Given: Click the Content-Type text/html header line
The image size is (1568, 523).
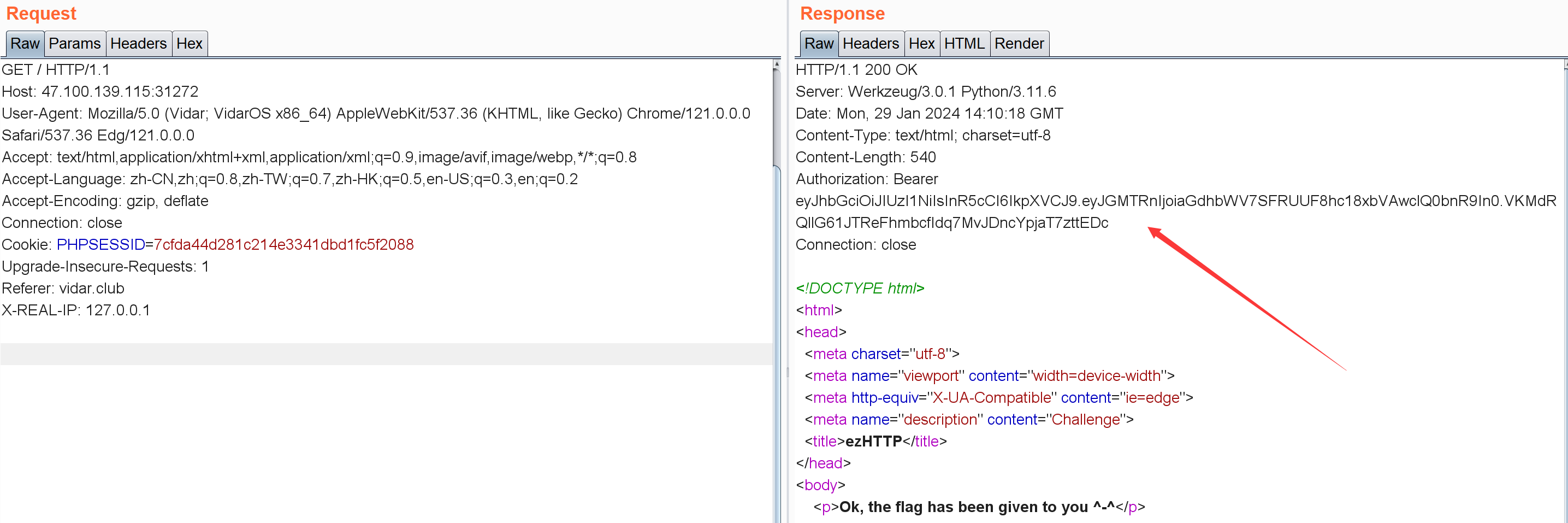Looking at the screenshot, I should point(924,136).
